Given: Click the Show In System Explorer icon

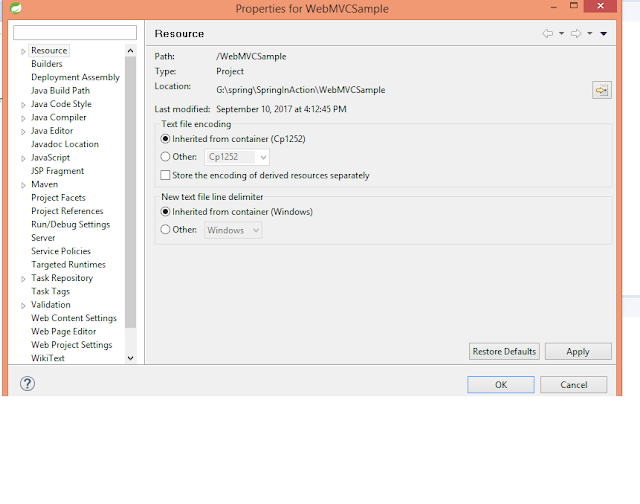Looking at the screenshot, I should (x=602, y=90).
